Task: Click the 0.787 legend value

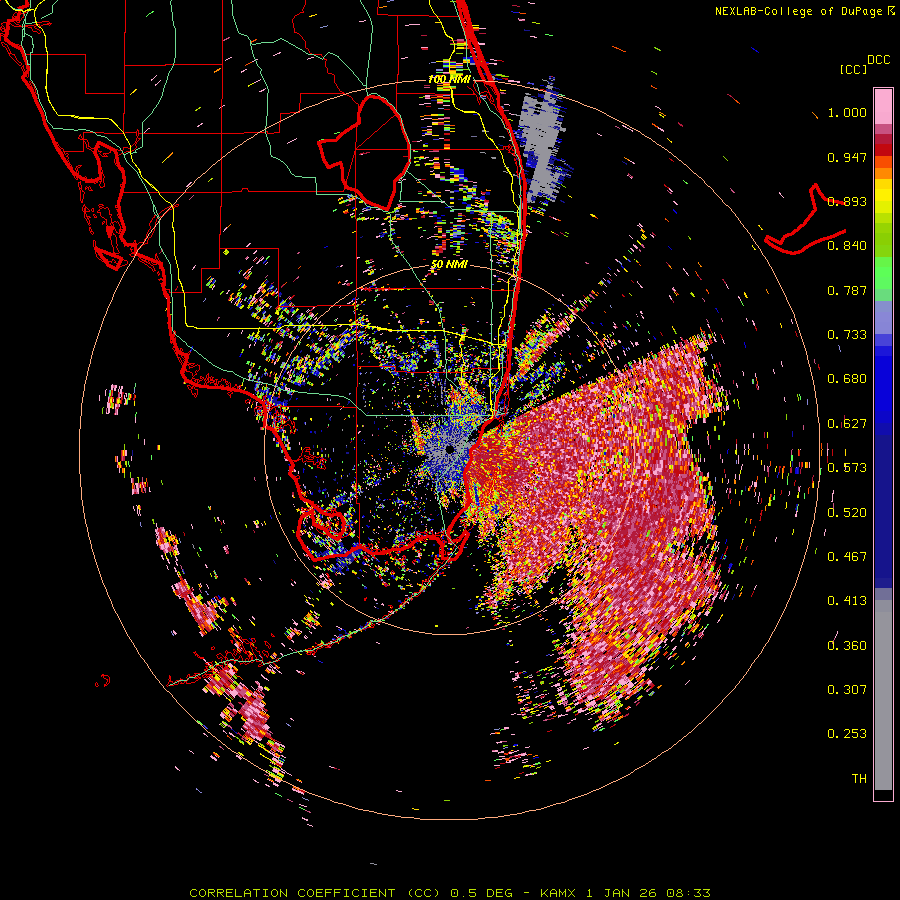Action: coord(847,290)
